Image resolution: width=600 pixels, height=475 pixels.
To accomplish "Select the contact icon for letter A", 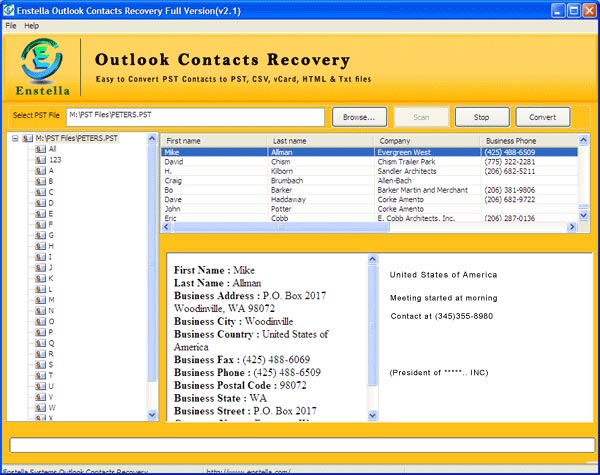I will 40,170.
